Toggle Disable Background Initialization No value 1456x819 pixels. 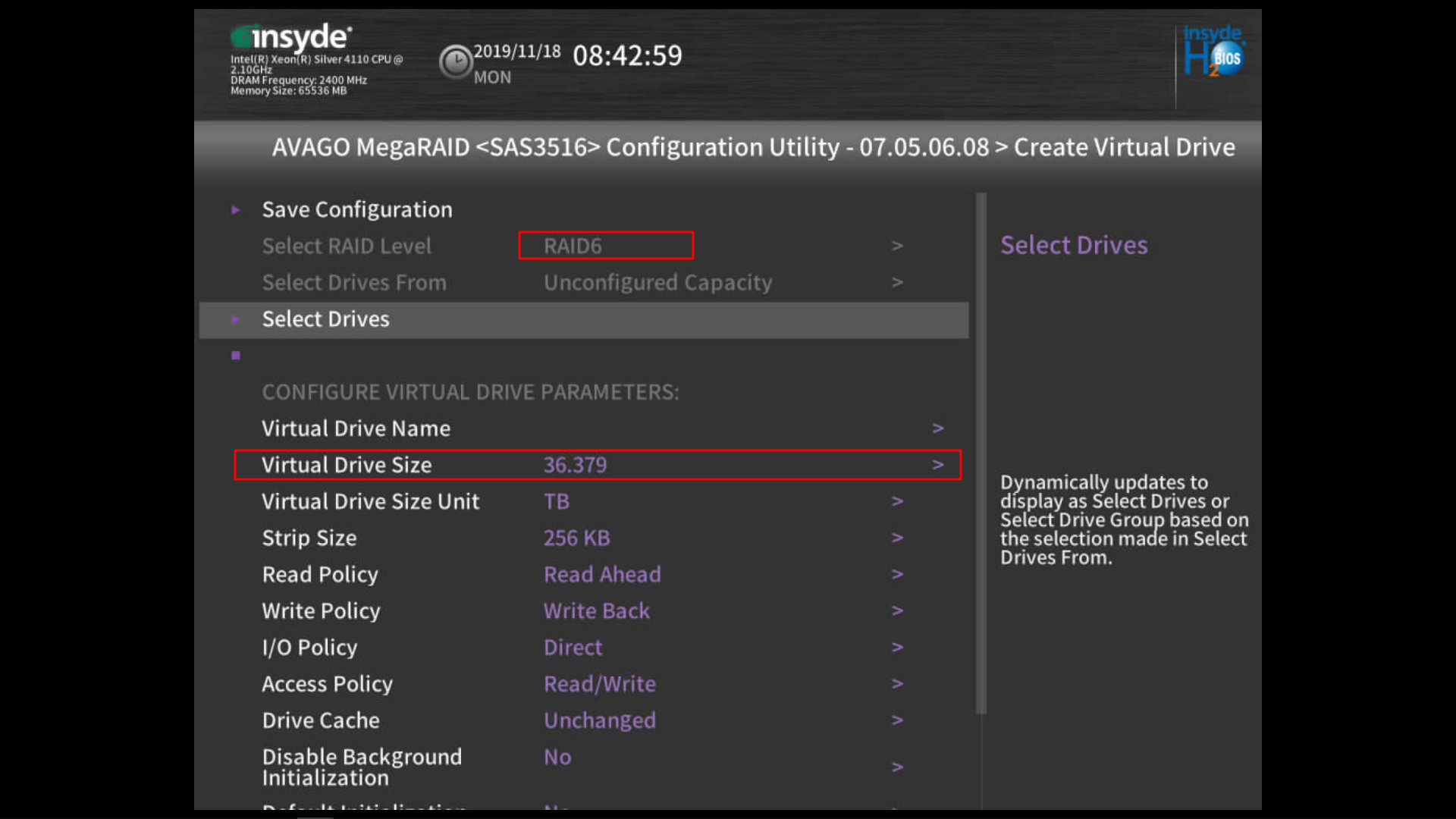pyautogui.click(x=557, y=758)
